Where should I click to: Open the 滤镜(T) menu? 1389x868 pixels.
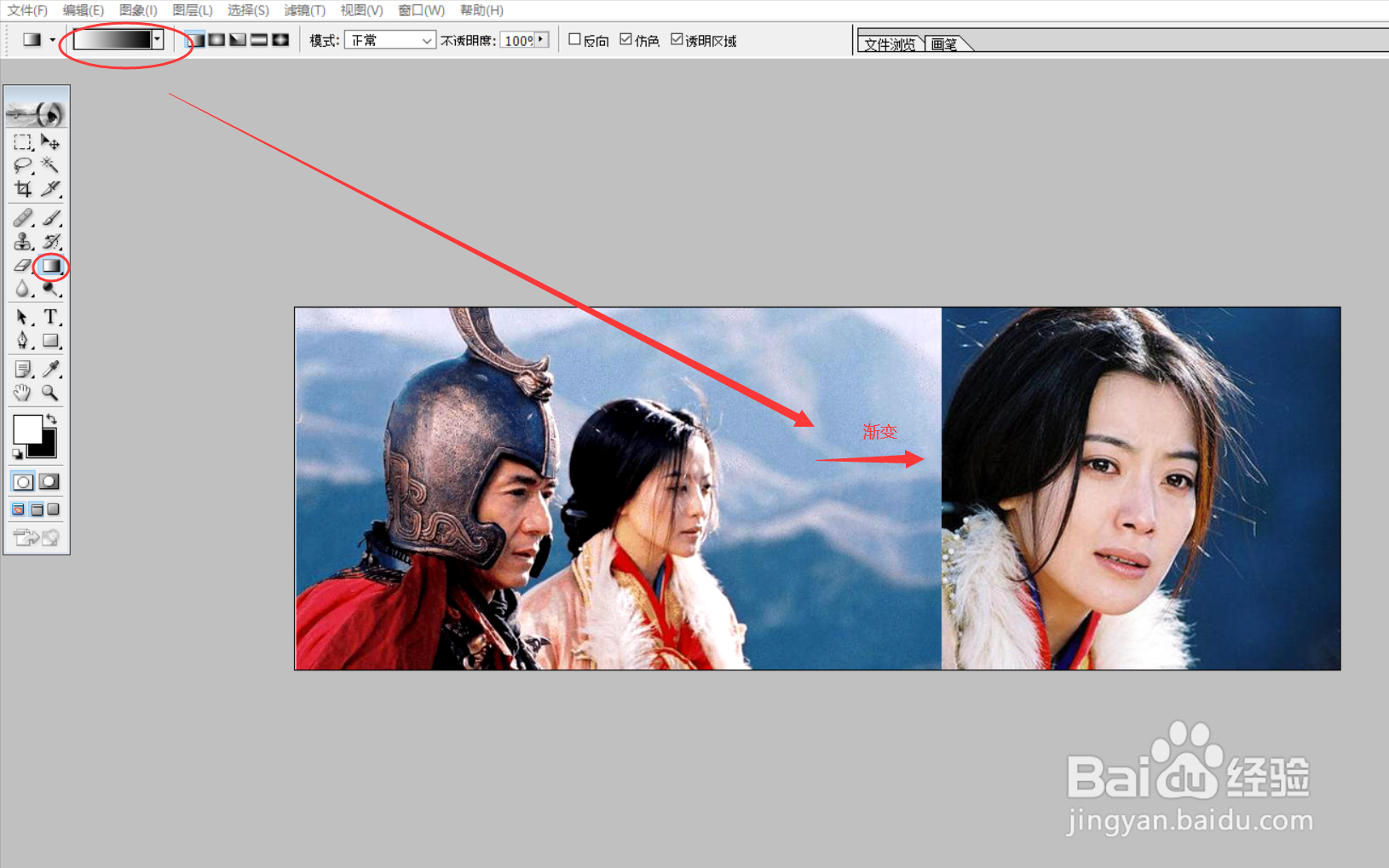[304, 10]
